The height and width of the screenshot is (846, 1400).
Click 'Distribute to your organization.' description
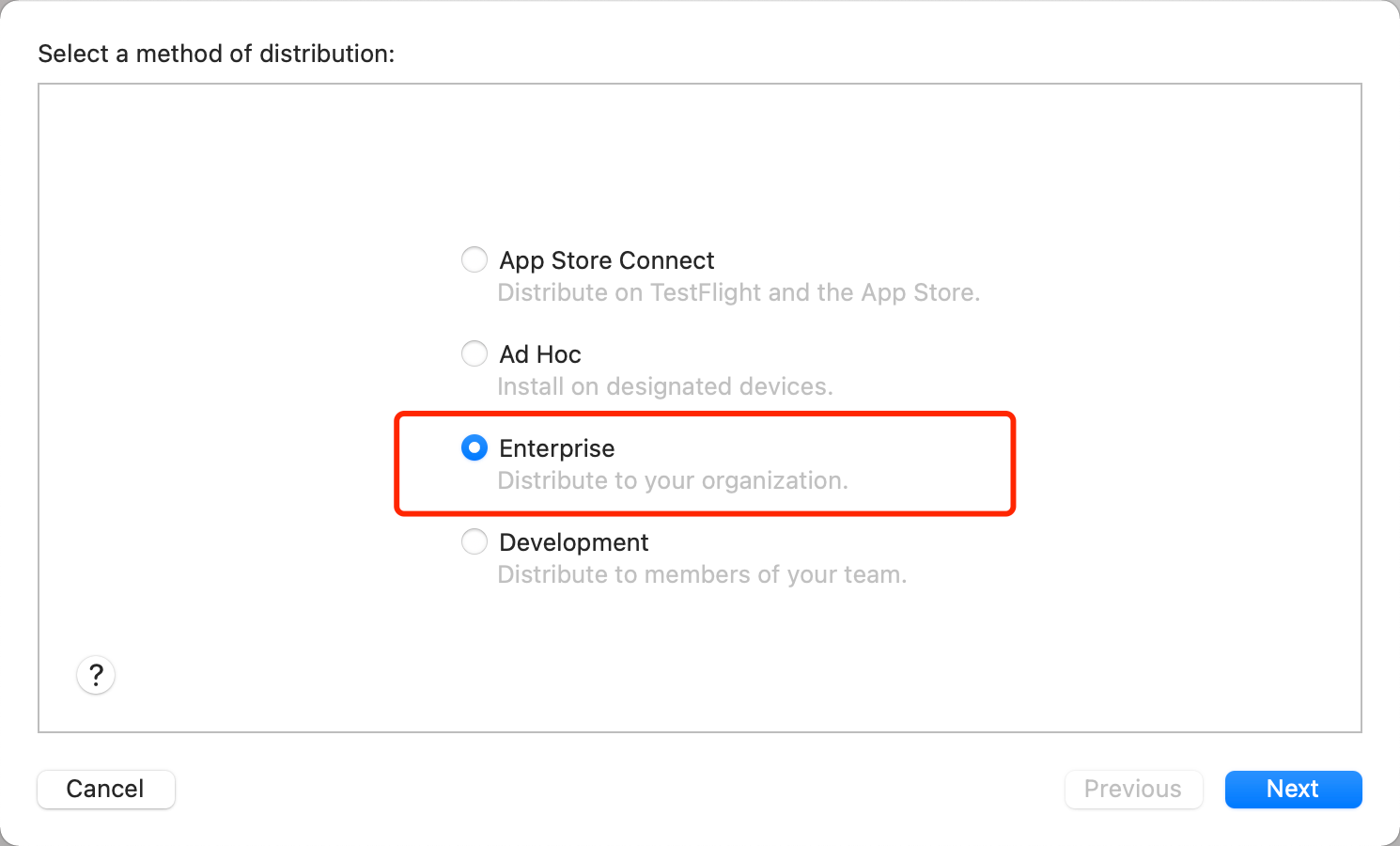point(673,480)
